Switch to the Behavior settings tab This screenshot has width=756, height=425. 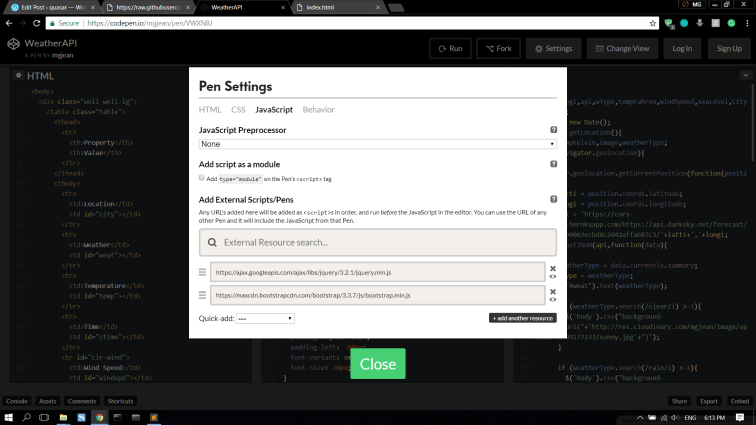(x=318, y=109)
